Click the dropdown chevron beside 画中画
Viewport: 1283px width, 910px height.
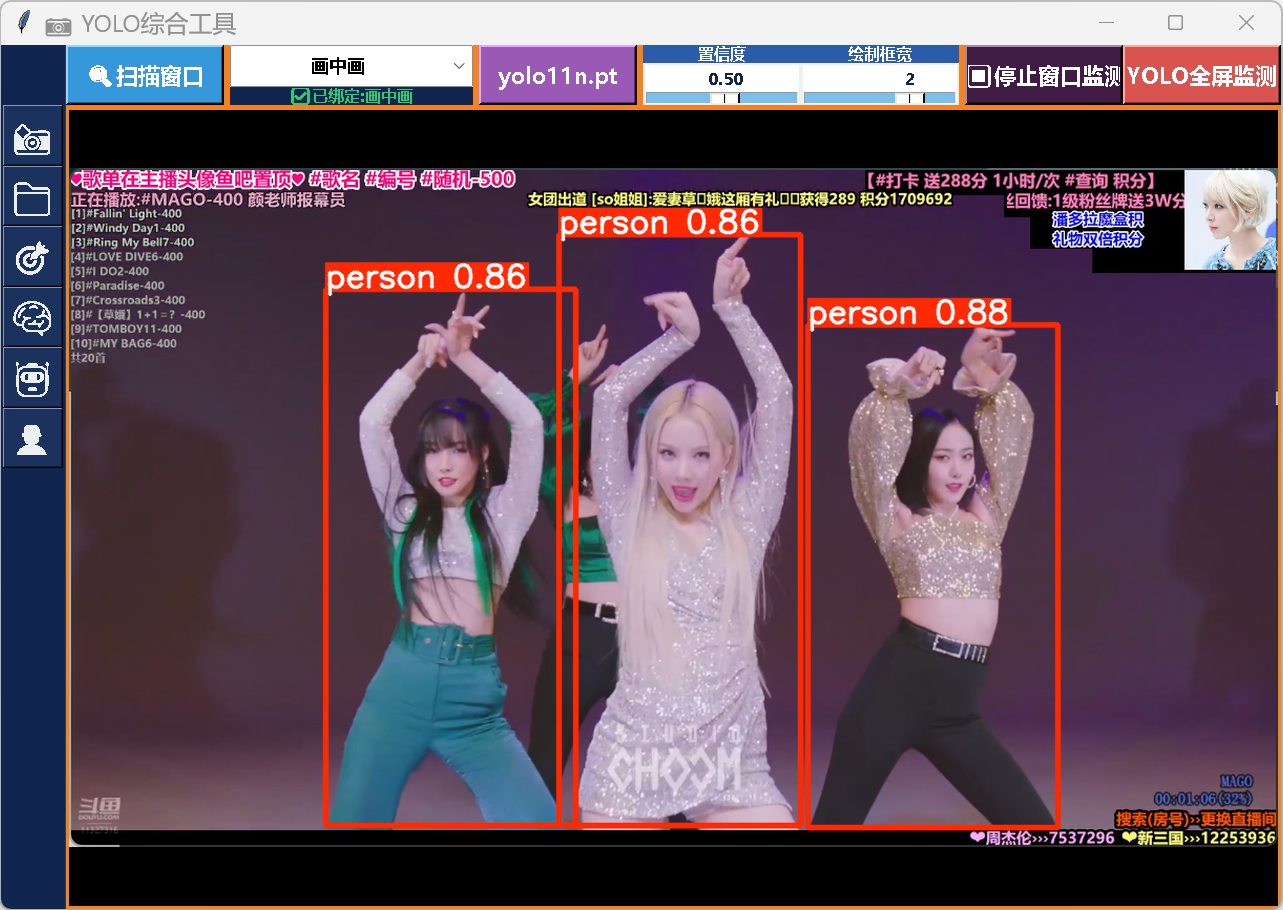459,67
